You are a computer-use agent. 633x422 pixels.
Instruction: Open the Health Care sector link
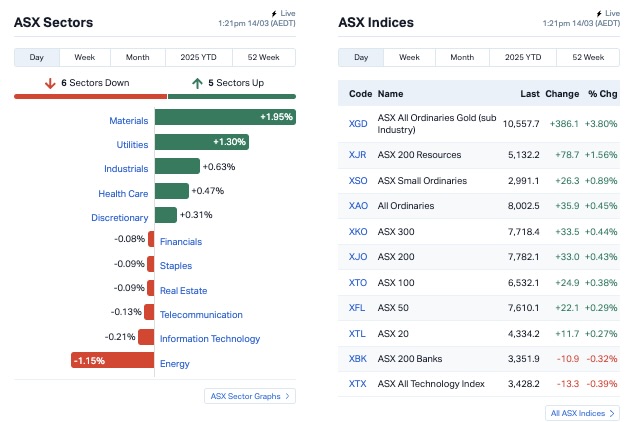(x=123, y=194)
